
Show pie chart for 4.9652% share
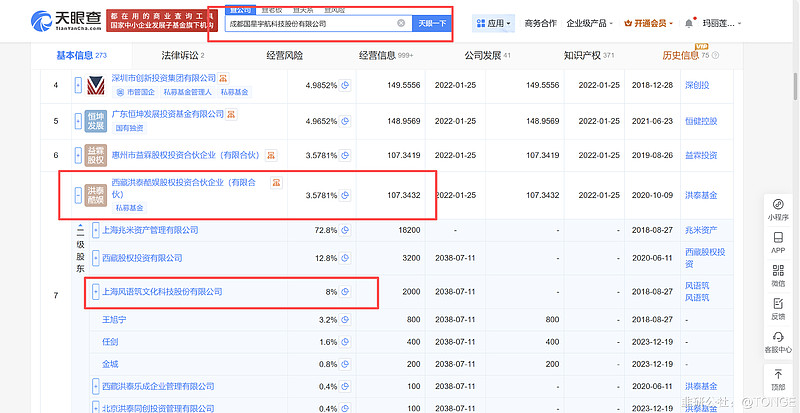coord(345,121)
